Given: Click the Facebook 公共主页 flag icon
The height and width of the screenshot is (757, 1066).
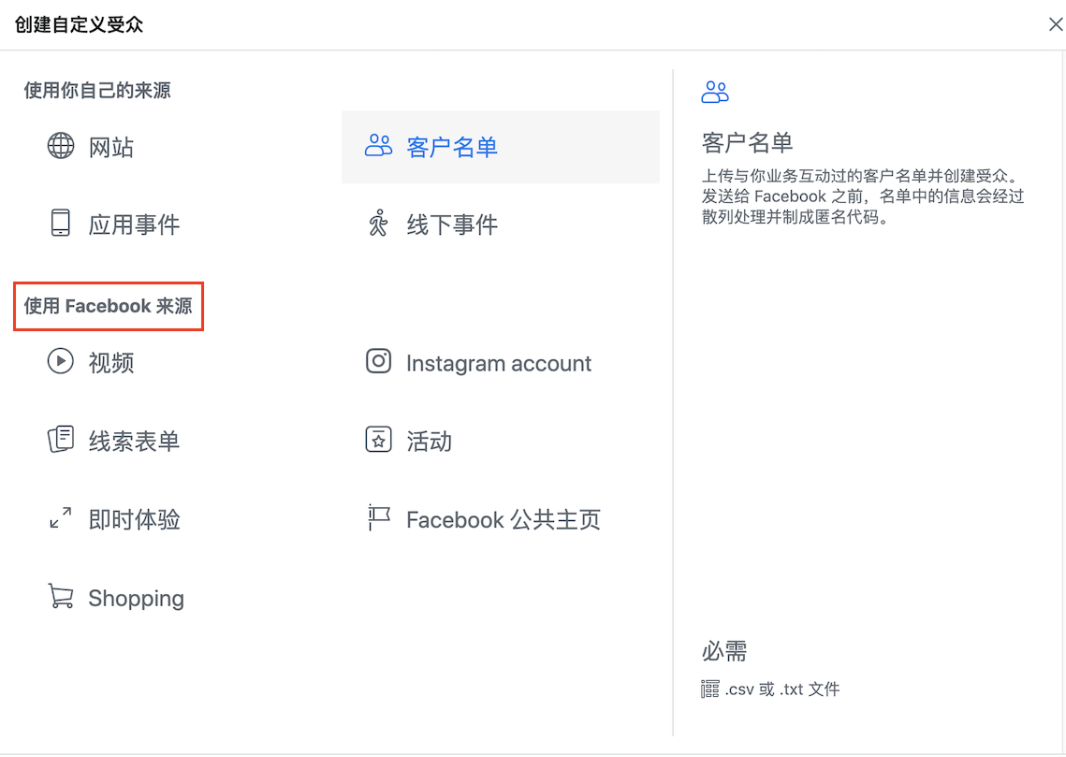Looking at the screenshot, I should (x=378, y=519).
